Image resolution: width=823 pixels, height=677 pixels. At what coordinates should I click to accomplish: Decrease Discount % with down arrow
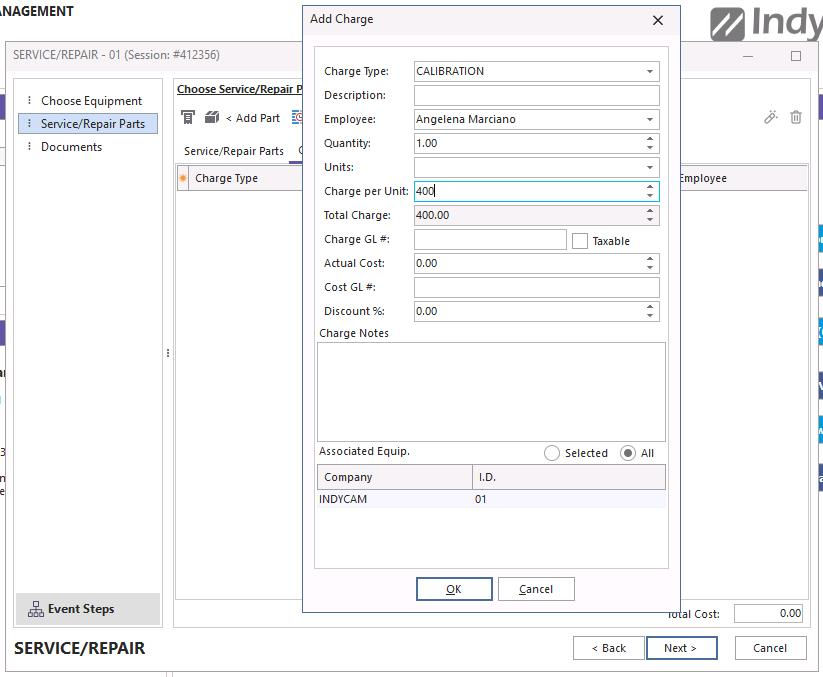(650, 316)
